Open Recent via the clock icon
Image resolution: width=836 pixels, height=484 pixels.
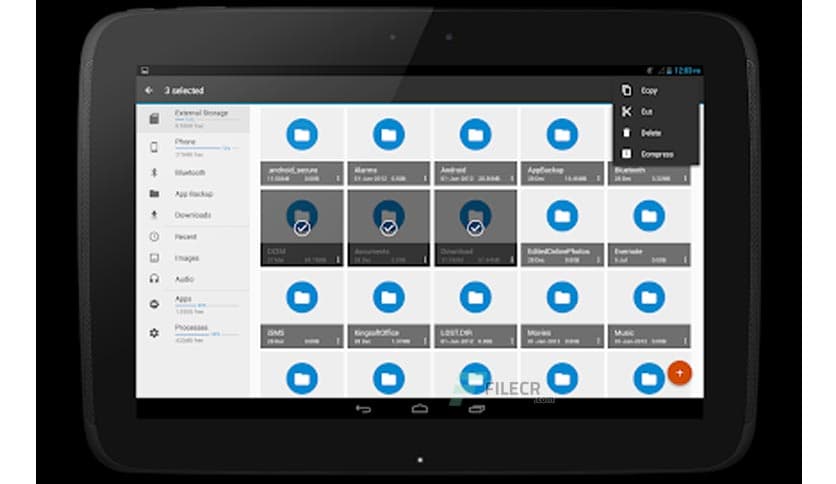154,236
